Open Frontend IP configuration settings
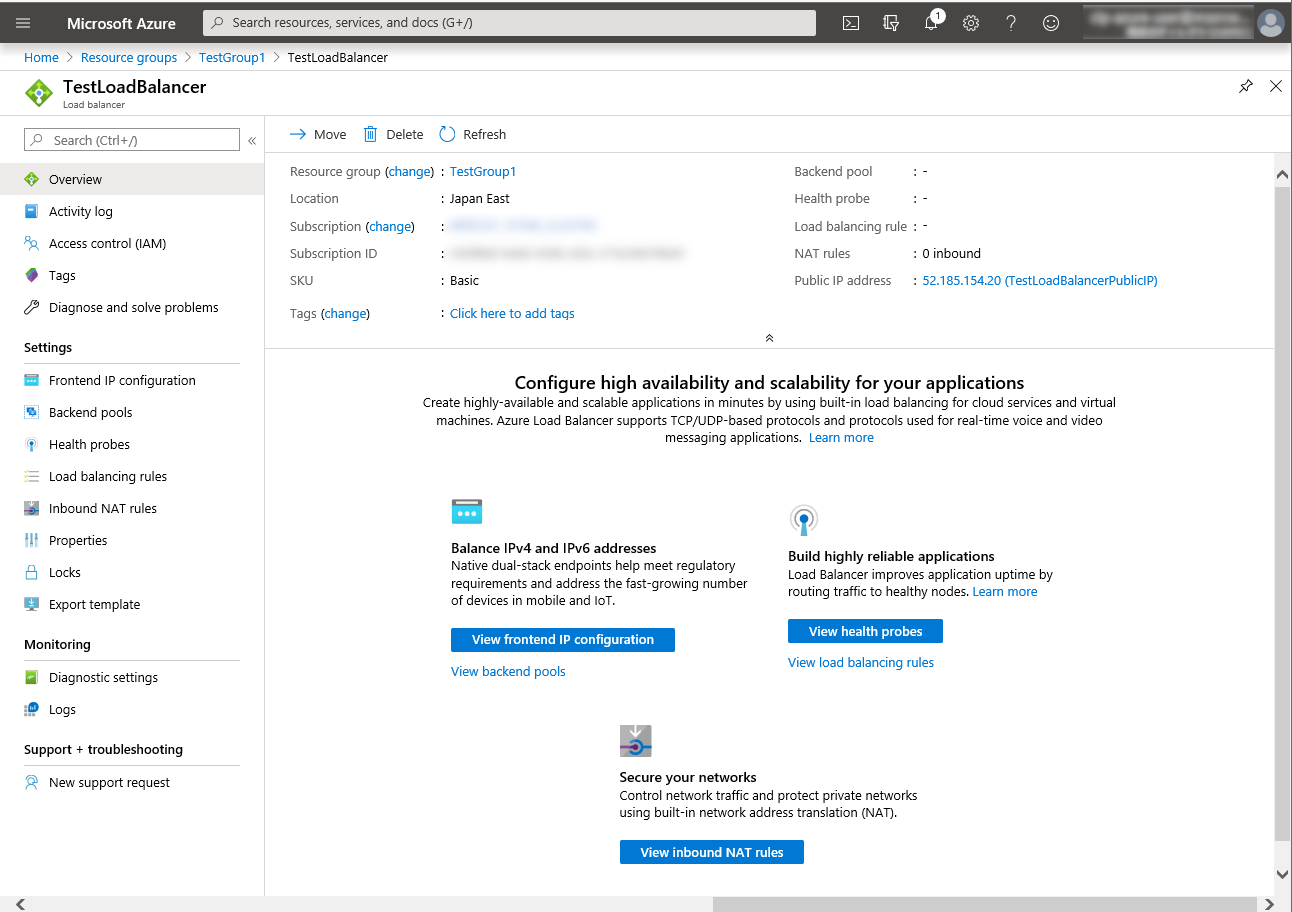Screen dimensions: 1292x912 tap(122, 381)
